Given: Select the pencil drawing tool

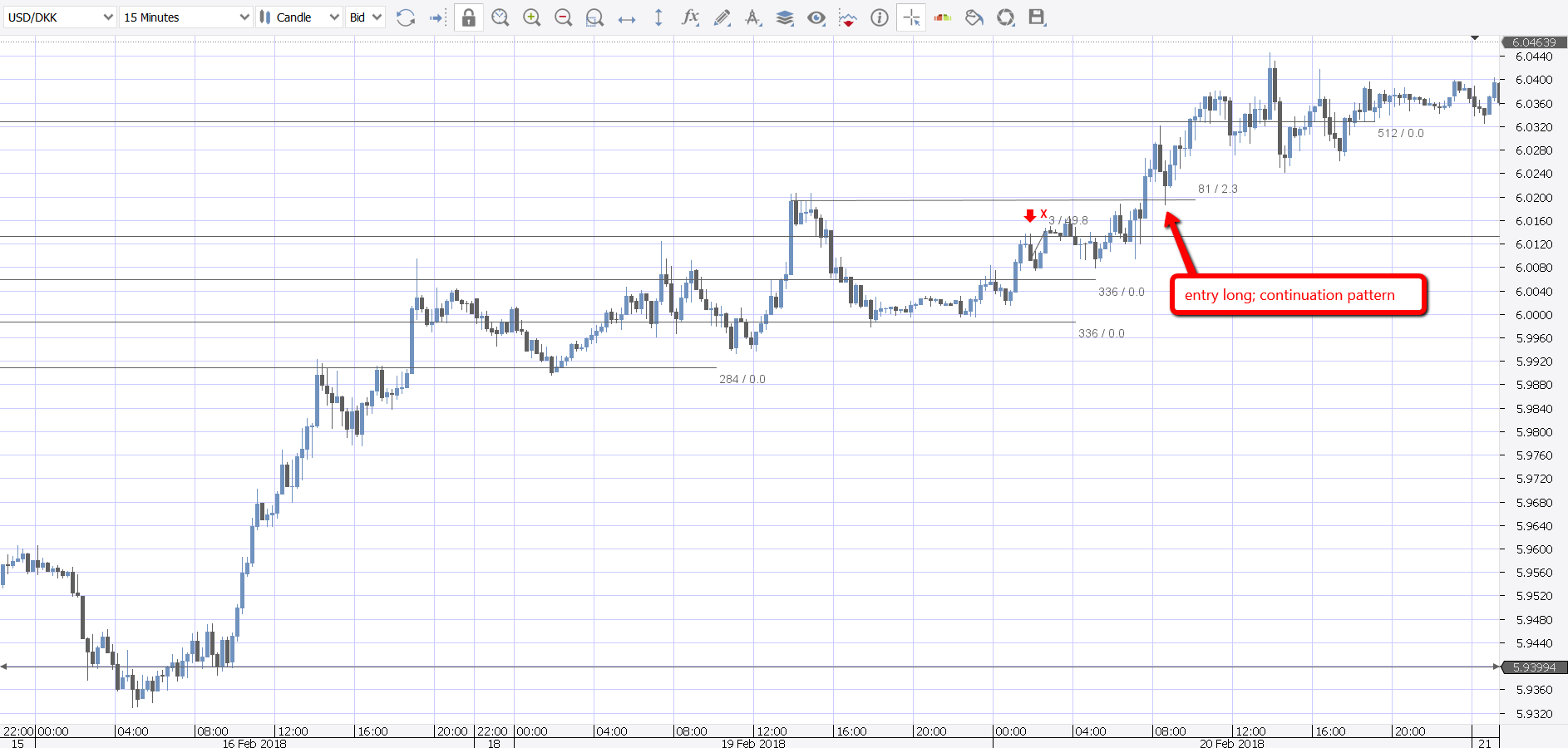Looking at the screenshot, I should [x=722, y=17].
